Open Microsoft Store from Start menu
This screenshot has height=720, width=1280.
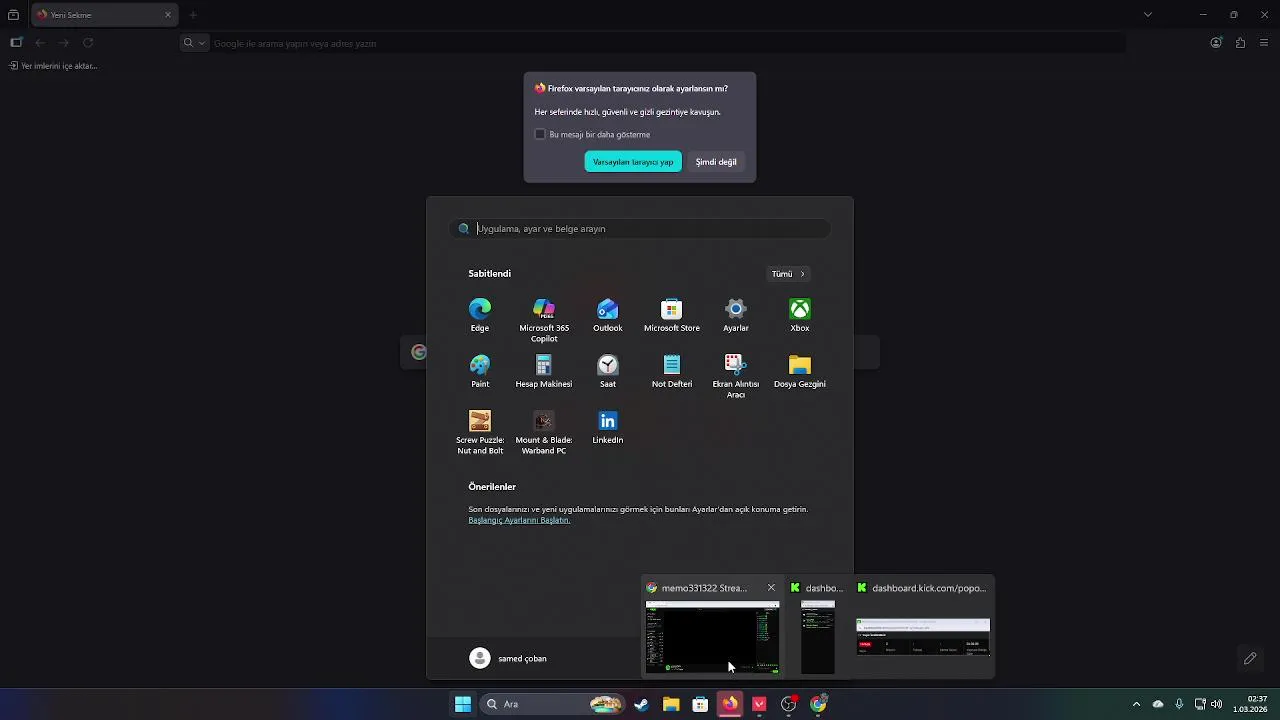[x=672, y=315]
